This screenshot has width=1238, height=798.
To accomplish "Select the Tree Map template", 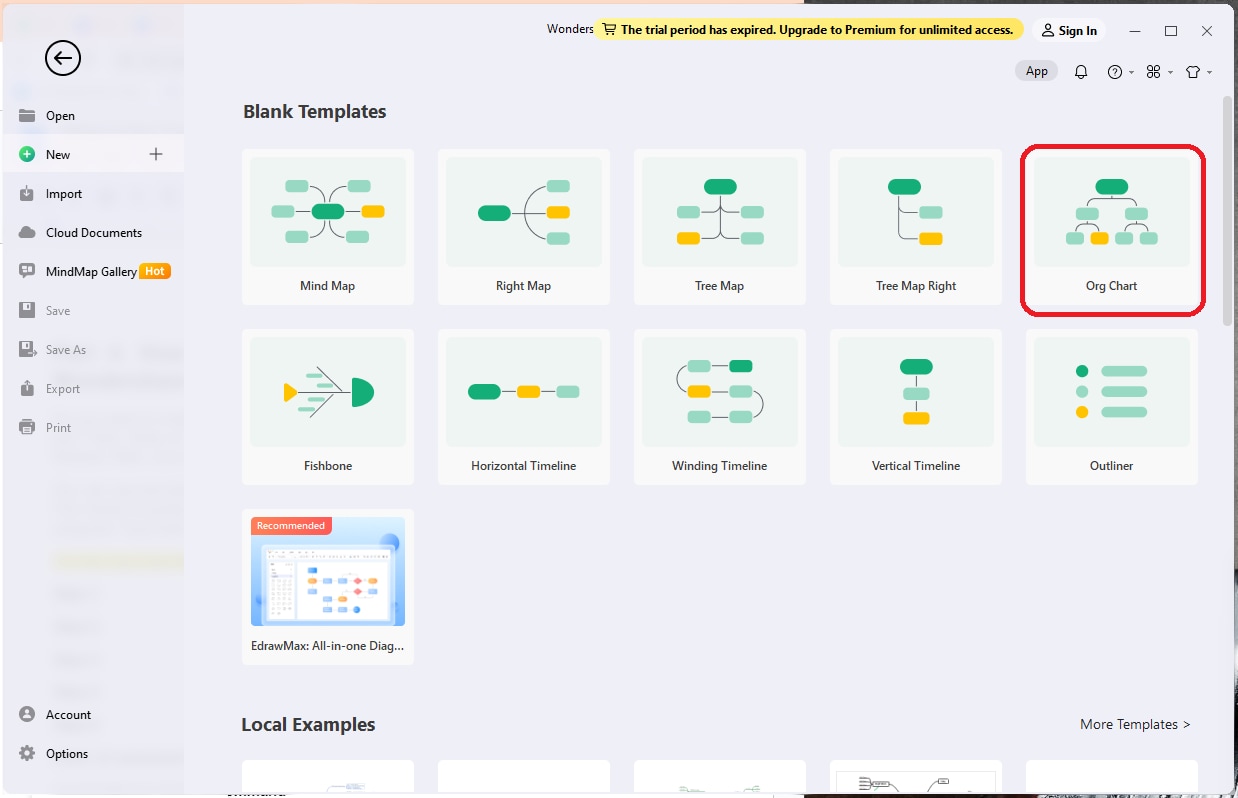I will (x=720, y=227).
